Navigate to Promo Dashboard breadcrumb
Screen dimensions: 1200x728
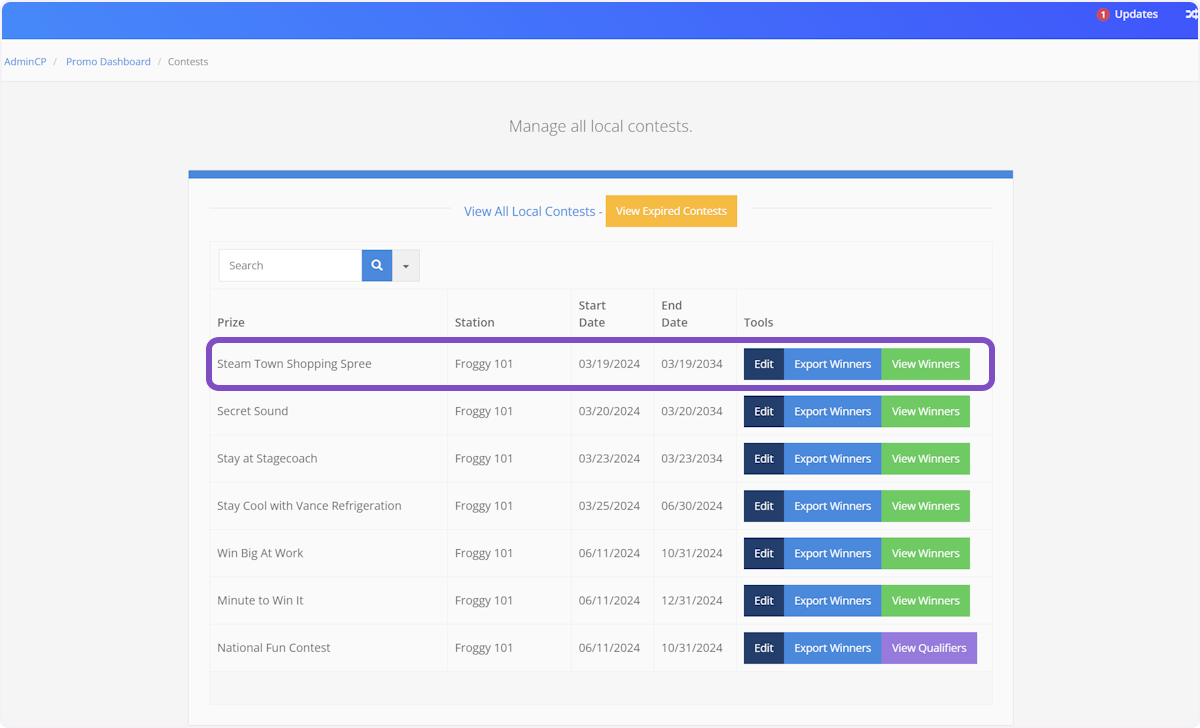point(108,62)
